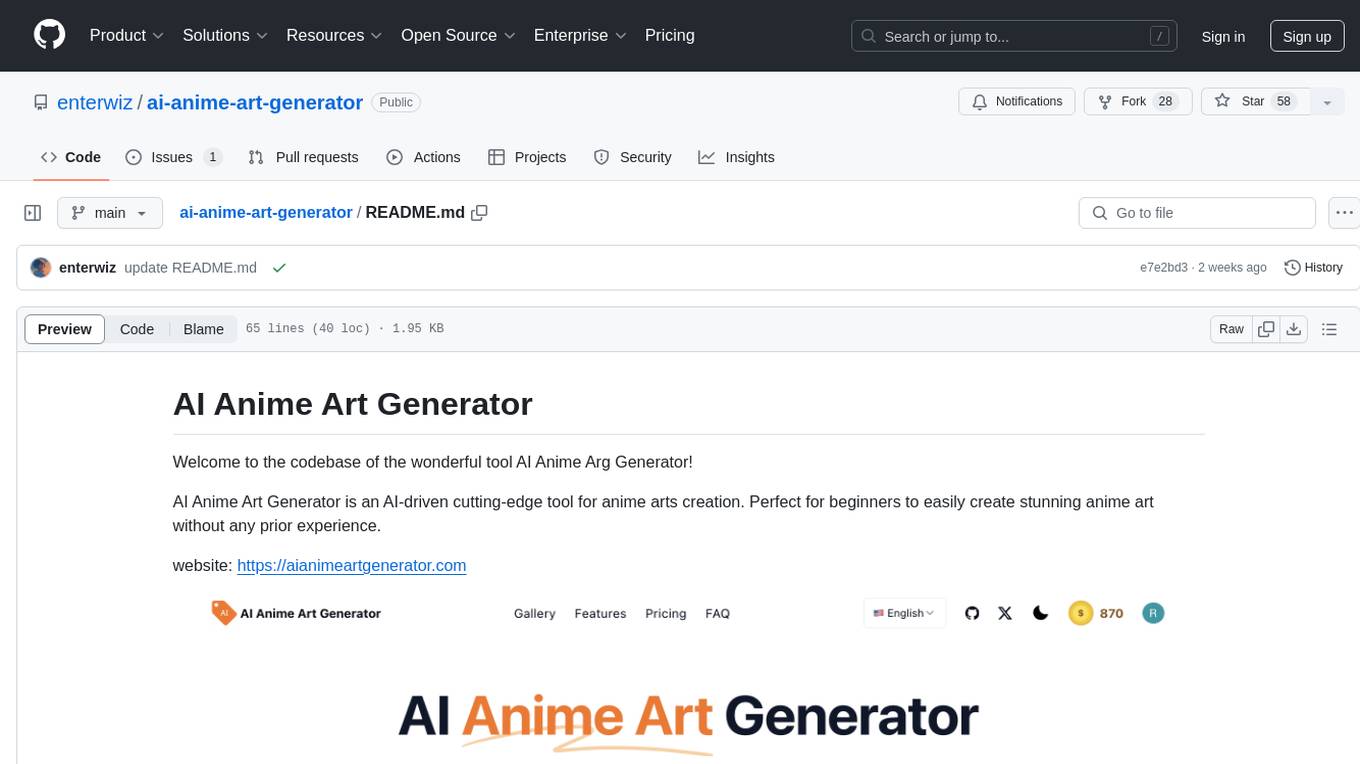Click FAQ in the embedded screenshot
Screen dimensions: 1360x764
point(717,613)
